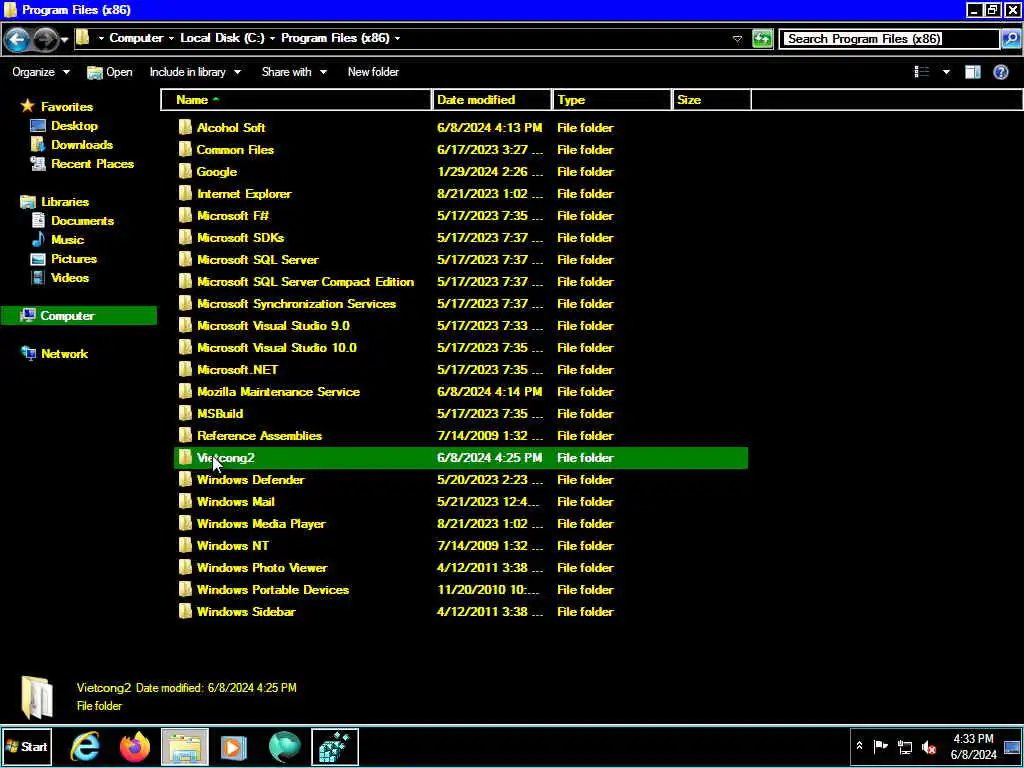Select the Windows Media Player folder name
Viewport: 1024px width, 768px height.
pyautogui.click(x=261, y=524)
